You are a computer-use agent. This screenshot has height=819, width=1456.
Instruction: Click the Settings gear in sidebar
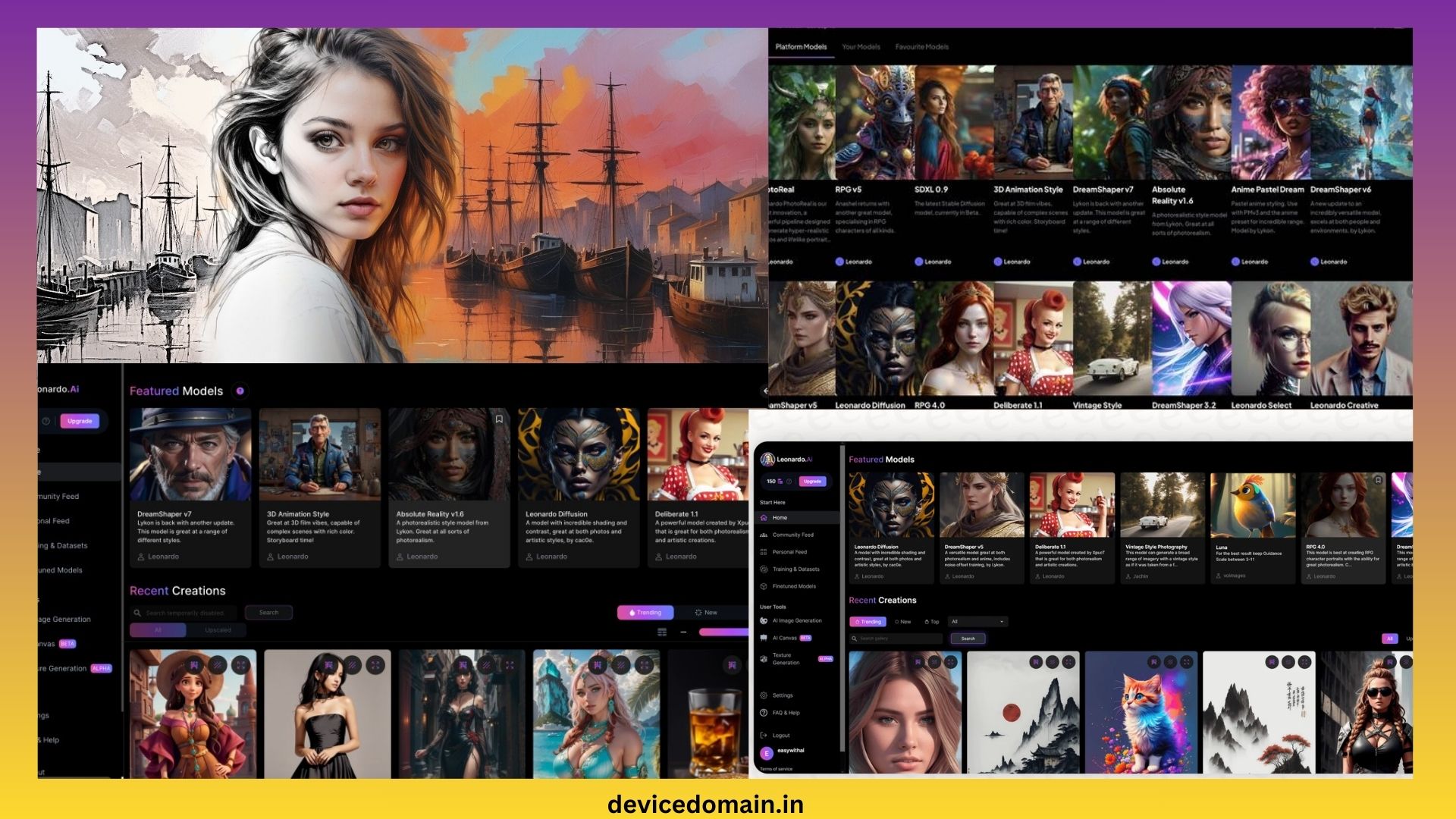[764, 695]
